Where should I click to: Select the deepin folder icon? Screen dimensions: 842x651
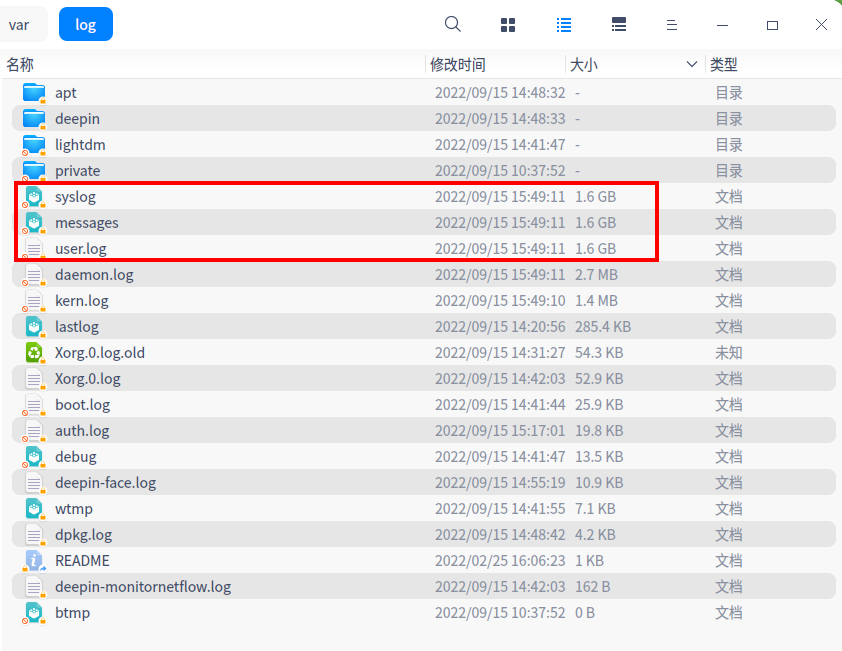[x=34, y=118]
